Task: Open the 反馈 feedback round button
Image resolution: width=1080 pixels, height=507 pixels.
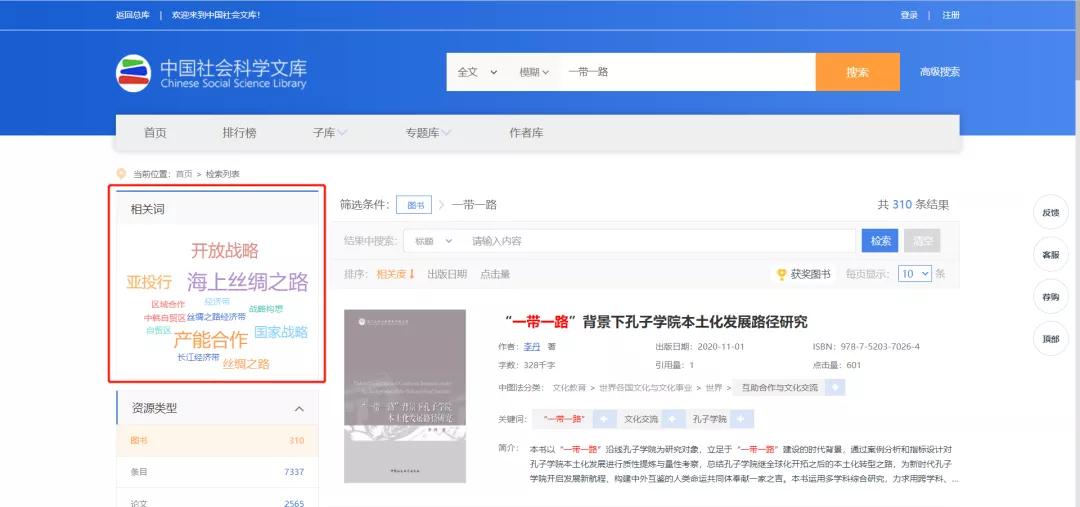Action: pos(1050,213)
